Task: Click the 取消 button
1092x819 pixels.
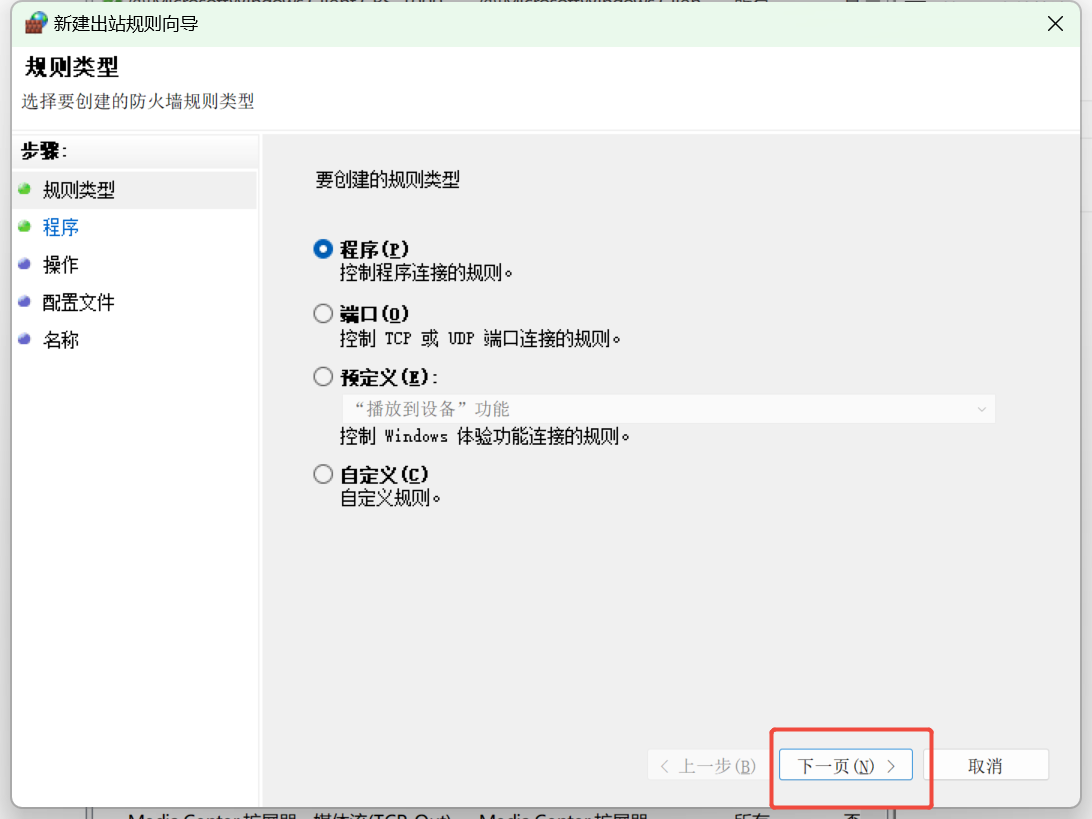Action: (985, 765)
